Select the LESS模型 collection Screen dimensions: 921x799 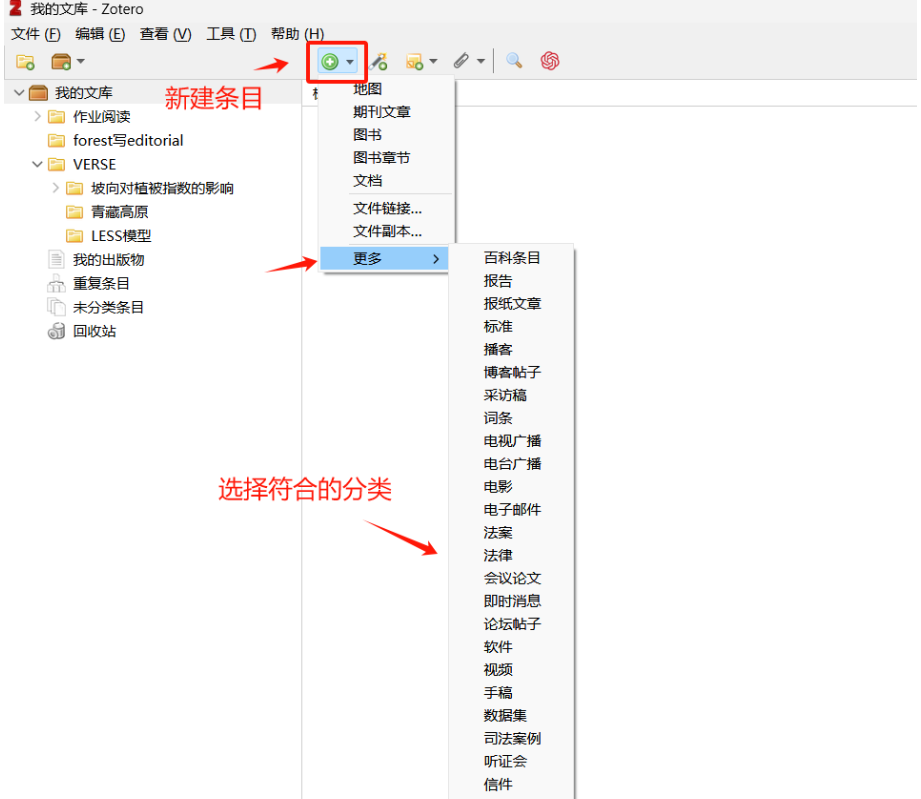(121, 236)
